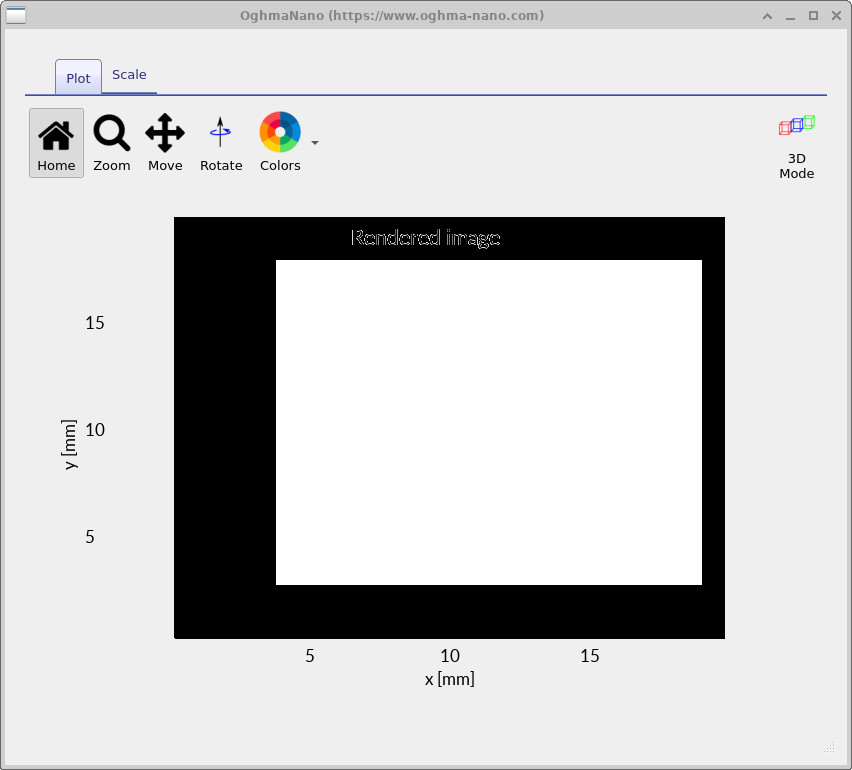This screenshot has height=770, width=852.
Task: Click the OghmaNano title bar icon
Action: 15,15
